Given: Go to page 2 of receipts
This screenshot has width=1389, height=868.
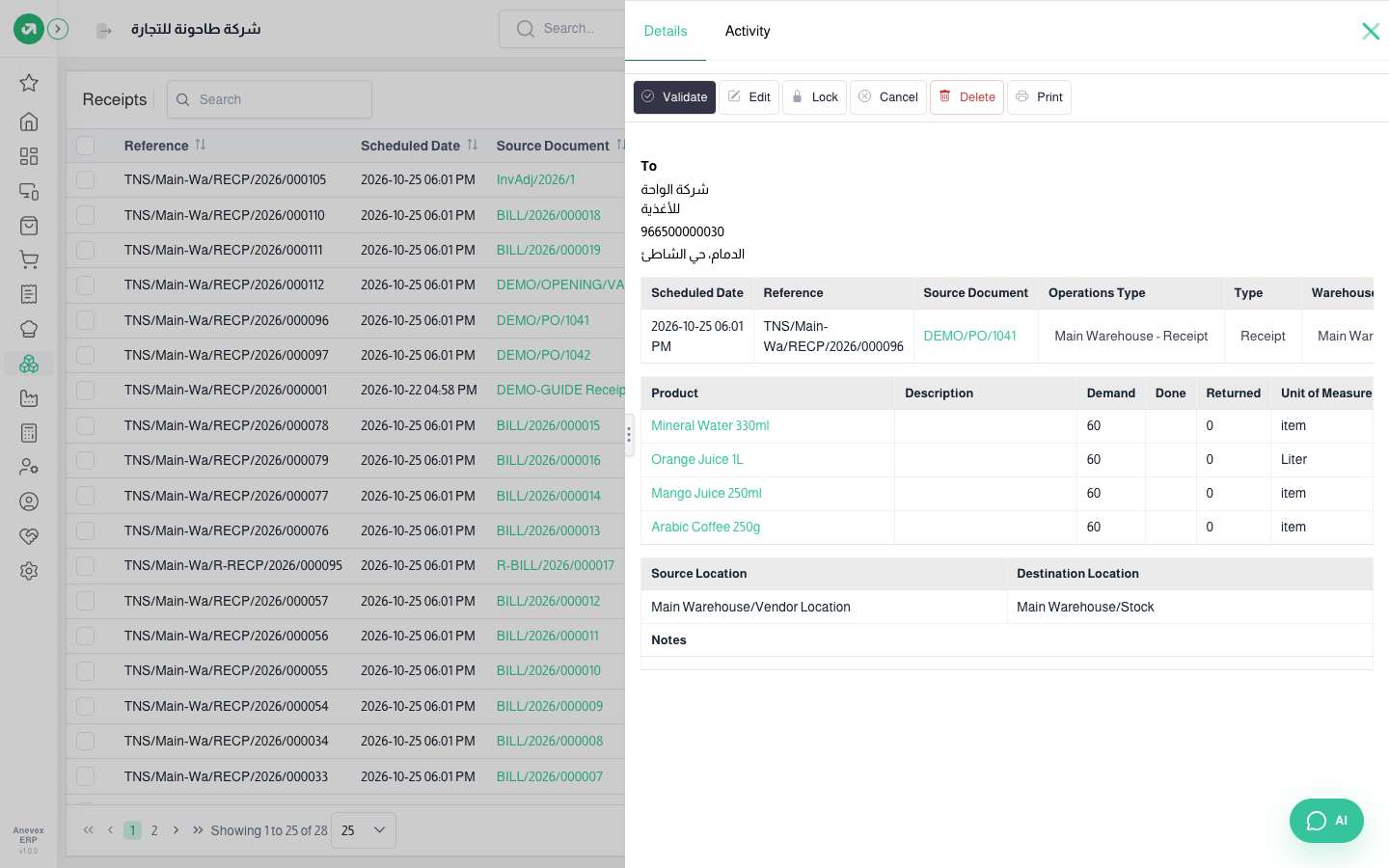Looking at the screenshot, I should [x=154, y=830].
